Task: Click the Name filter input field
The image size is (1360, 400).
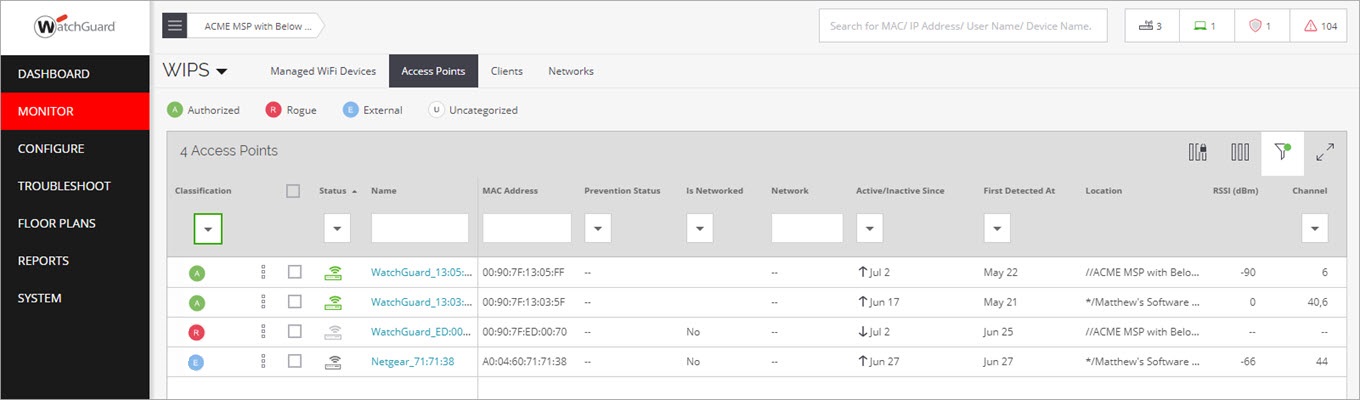Action: coord(420,229)
